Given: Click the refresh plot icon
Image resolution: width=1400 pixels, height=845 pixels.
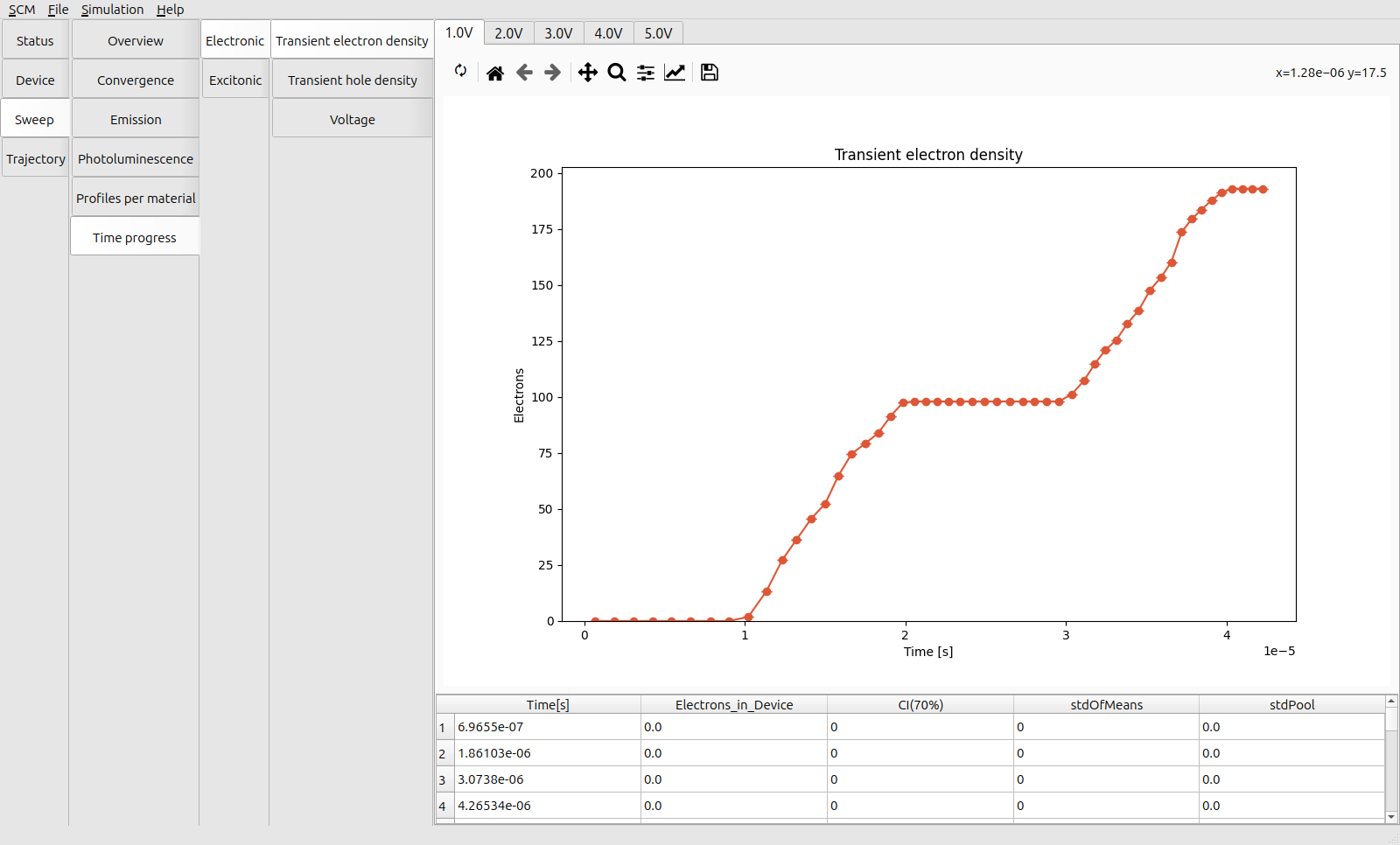Looking at the screenshot, I should point(460,71).
